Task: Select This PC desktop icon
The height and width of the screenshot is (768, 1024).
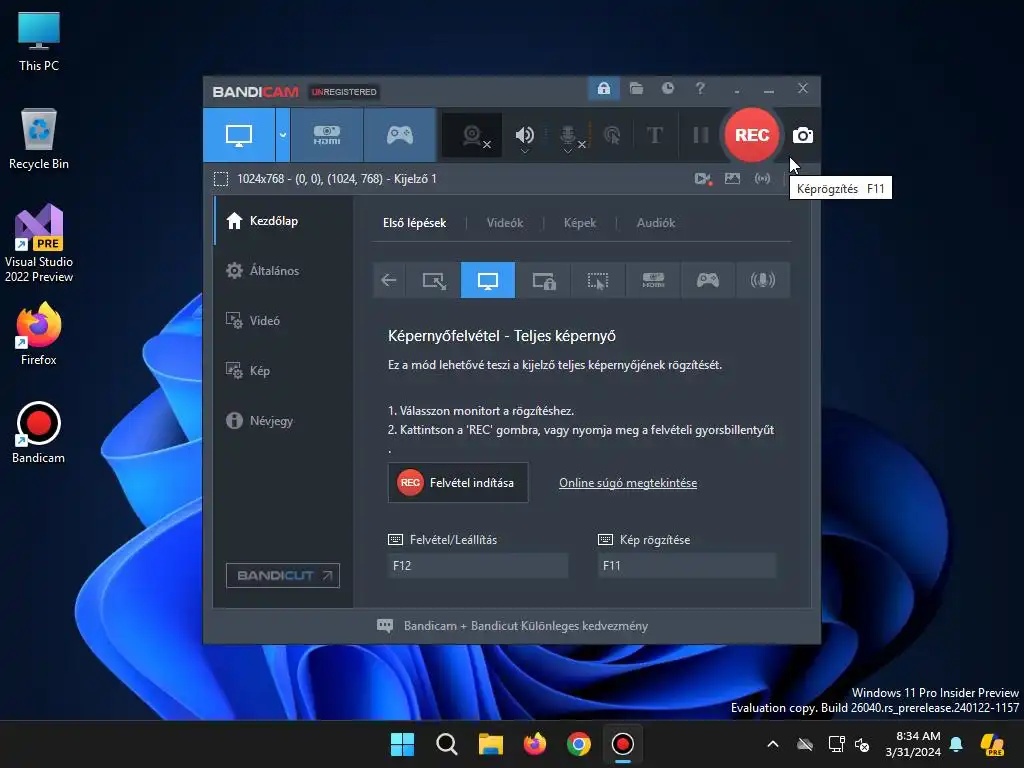Action: point(39,41)
